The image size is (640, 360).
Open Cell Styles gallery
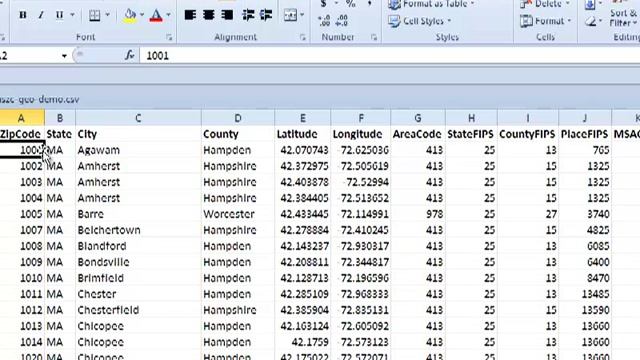[420, 21]
